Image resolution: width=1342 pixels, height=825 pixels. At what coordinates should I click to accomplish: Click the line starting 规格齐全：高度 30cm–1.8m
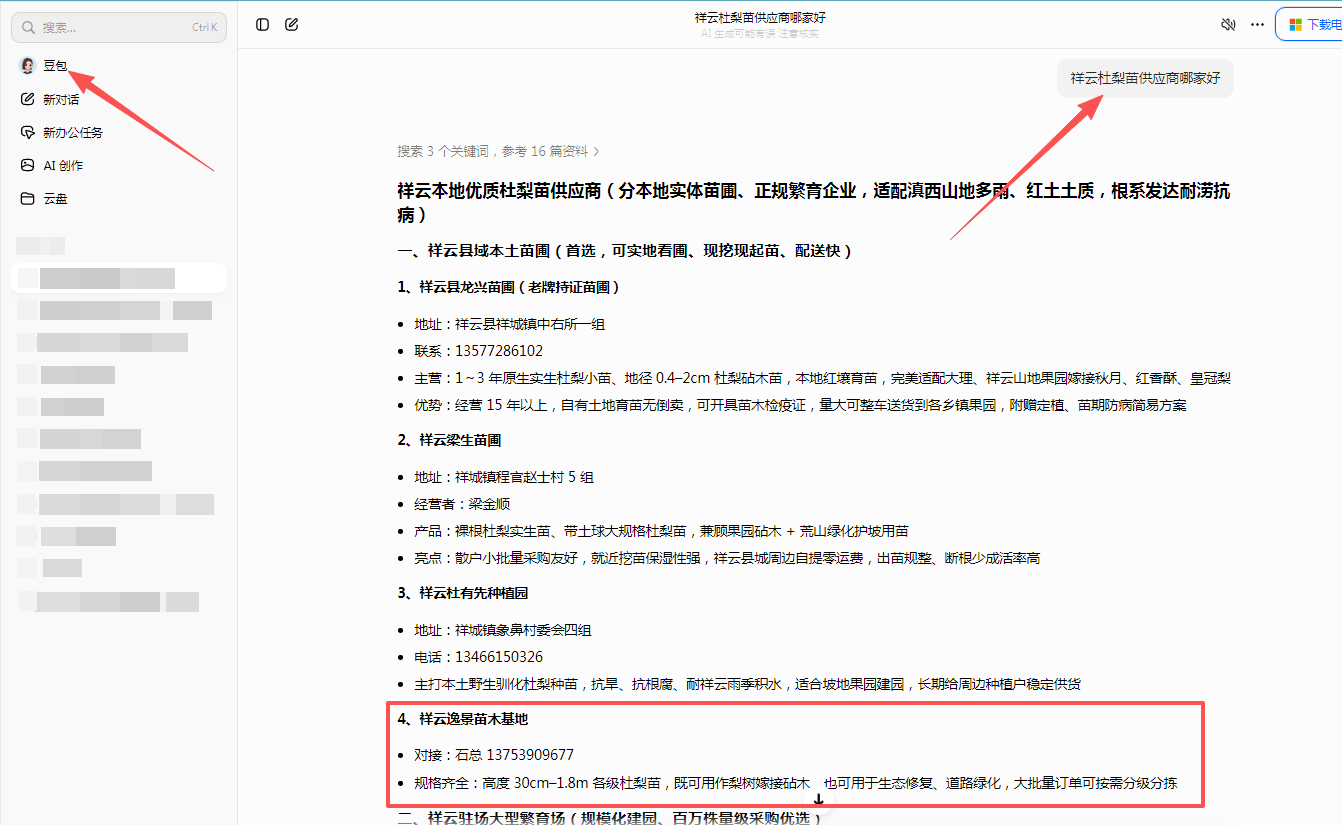(796, 783)
